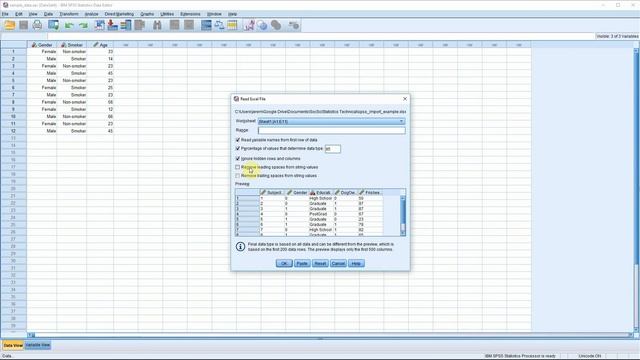Screen dimensions: 640x360
Task: Enable Remove trailing spaces from string values
Action: (x=238, y=176)
